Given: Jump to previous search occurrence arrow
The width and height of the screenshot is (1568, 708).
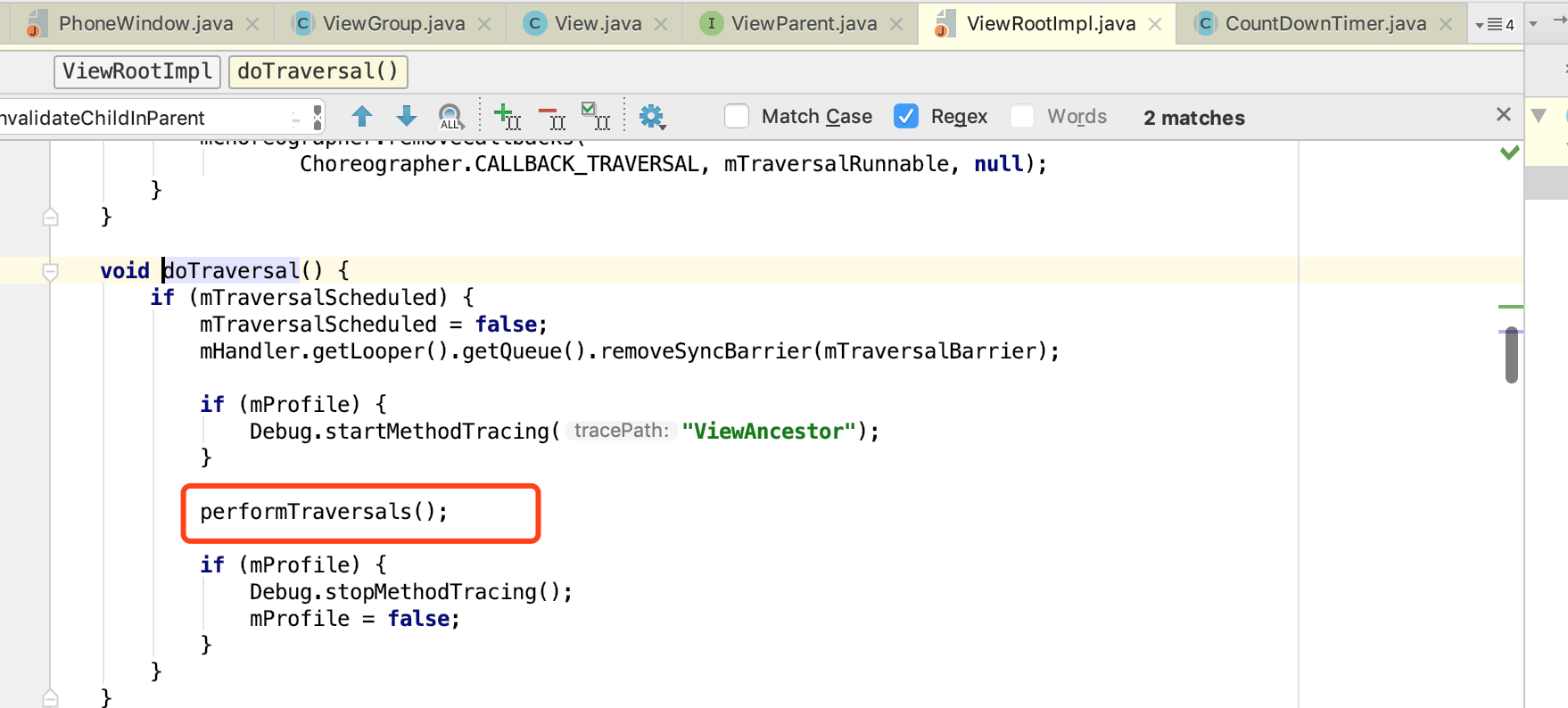Looking at the screenshot, I should 362,116.
